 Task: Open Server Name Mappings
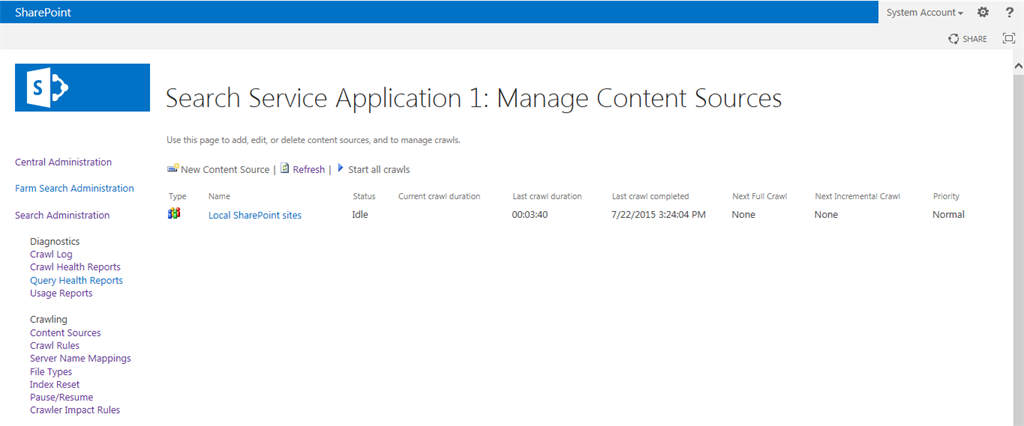click(x=80, y=358)
